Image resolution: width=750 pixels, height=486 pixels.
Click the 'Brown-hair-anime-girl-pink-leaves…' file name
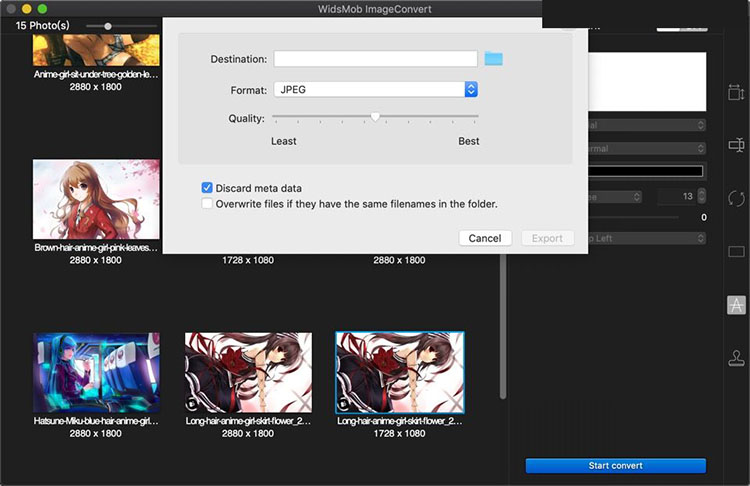(x=96, y=248)
